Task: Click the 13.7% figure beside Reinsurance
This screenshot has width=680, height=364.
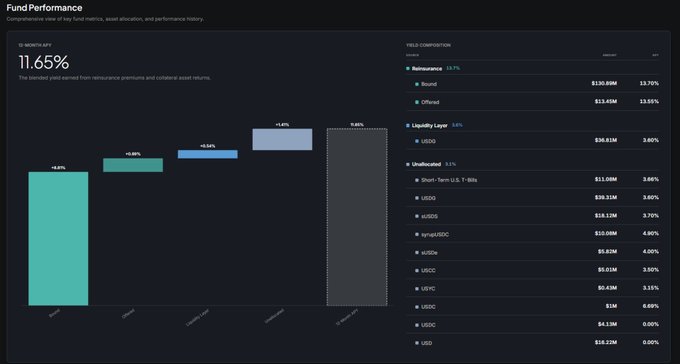Action: (x=453, y=69)
